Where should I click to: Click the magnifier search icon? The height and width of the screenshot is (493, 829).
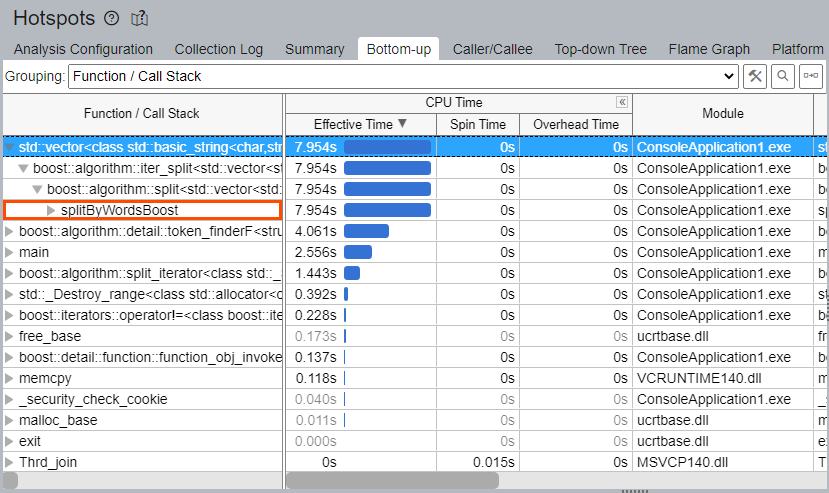point(782,76)
